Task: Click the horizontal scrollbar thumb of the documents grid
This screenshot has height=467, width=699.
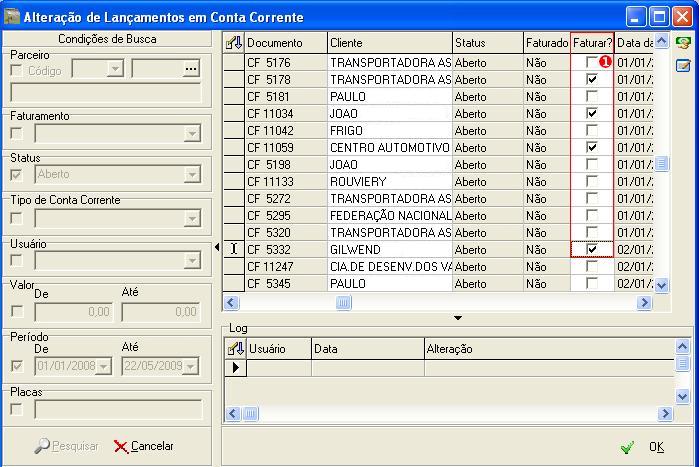Action: [344, 302]
